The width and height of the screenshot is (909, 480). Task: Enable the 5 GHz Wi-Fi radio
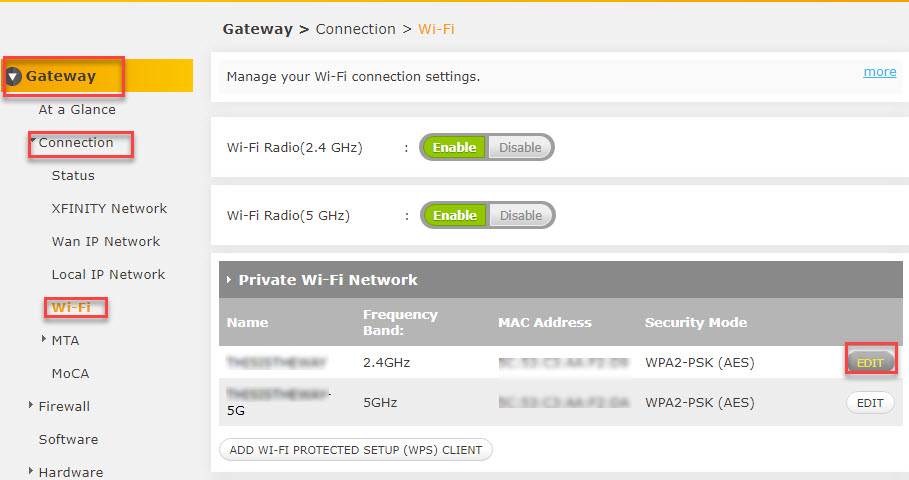click(454, 215)
